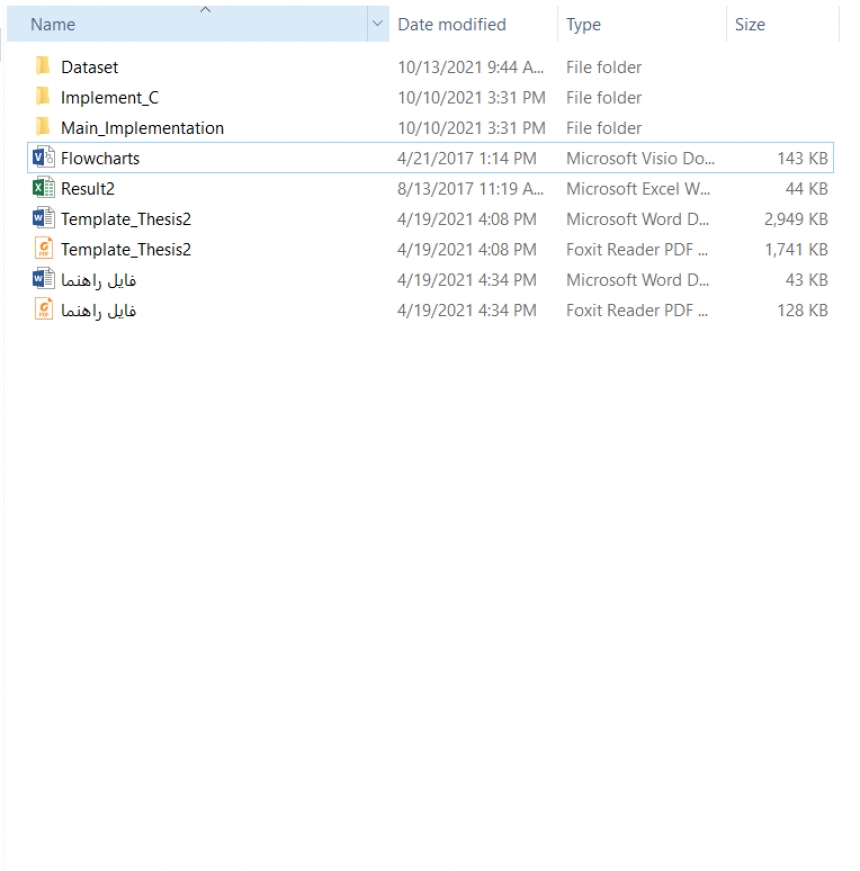Click the 2,949 KB size value
This screenshot has height=871, width=860.
[x=796, y=219]
